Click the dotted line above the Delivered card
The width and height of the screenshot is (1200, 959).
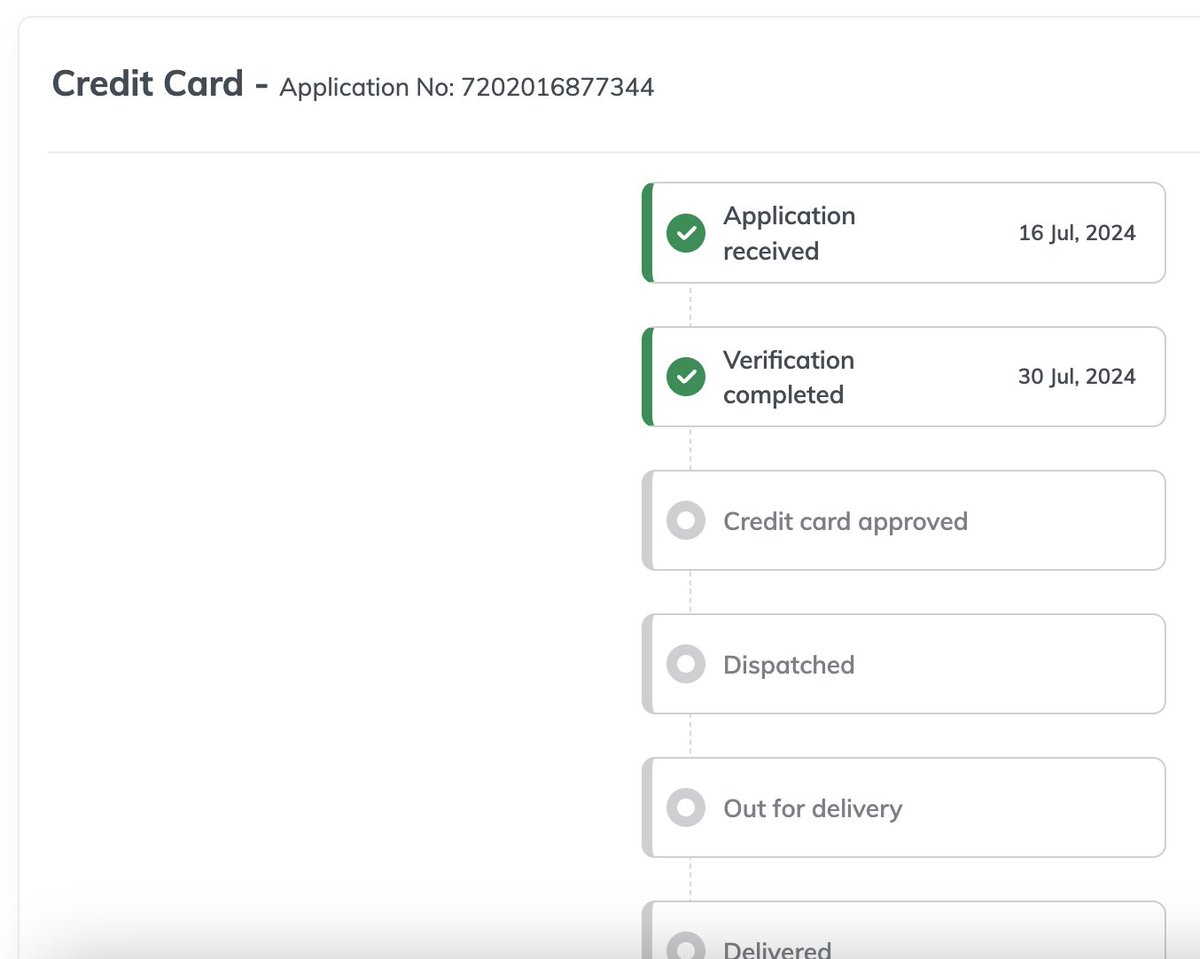pos(690,880)
